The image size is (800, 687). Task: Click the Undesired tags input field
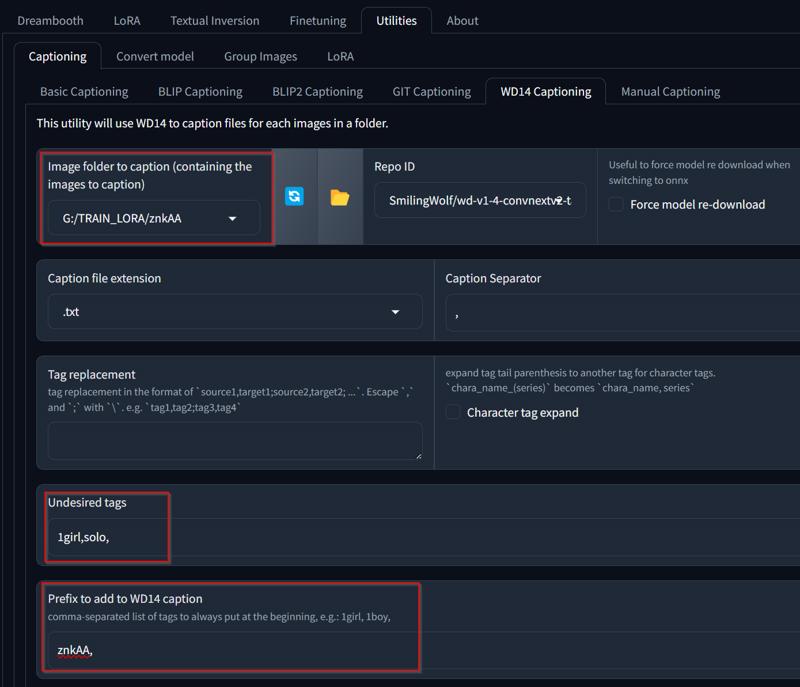[x=423, y=537]
